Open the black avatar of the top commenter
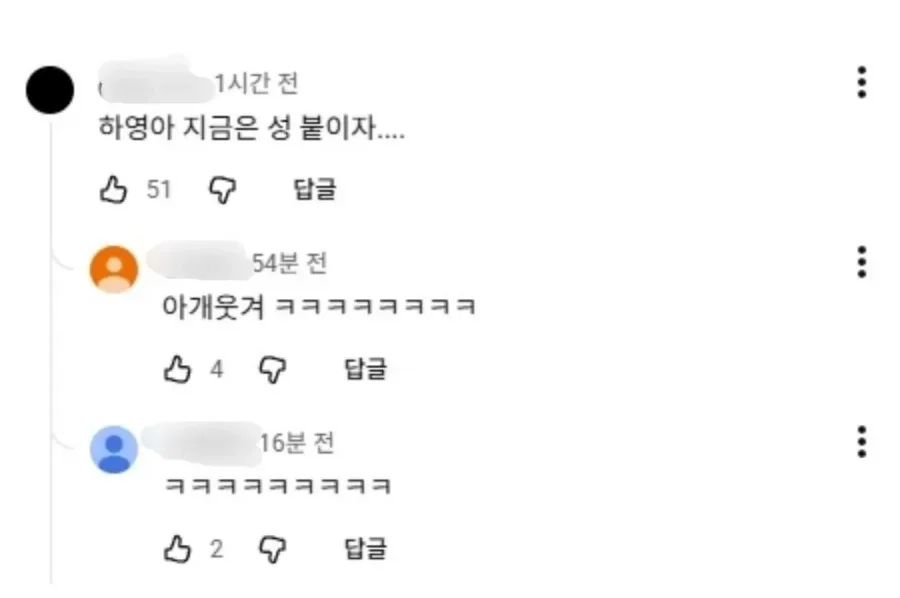The height and width of the screenshot is (598, 900). pyautogui.click(x=50, y=90)
